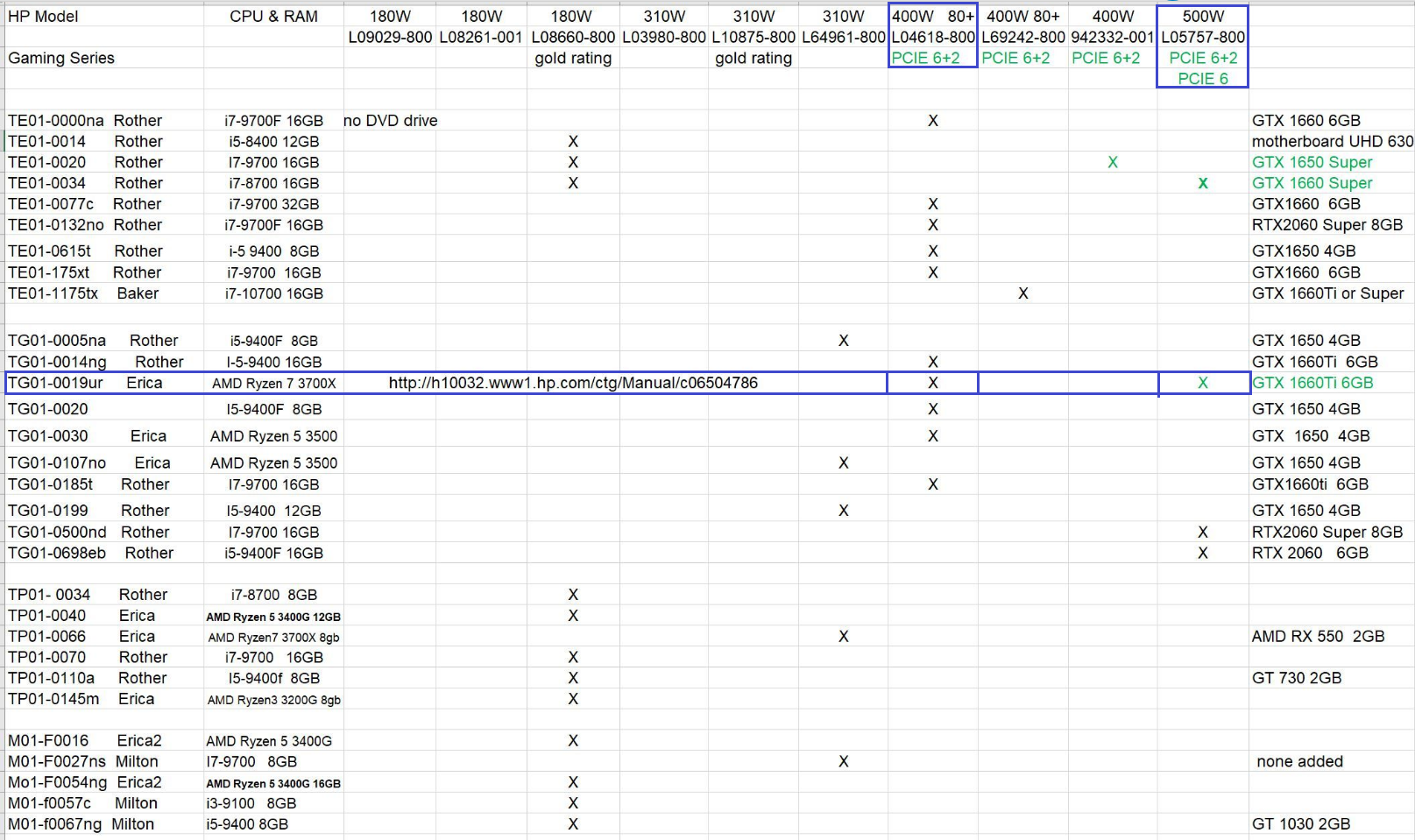Click the green 'PCIE 6' cell

[x=1203, y=79]
